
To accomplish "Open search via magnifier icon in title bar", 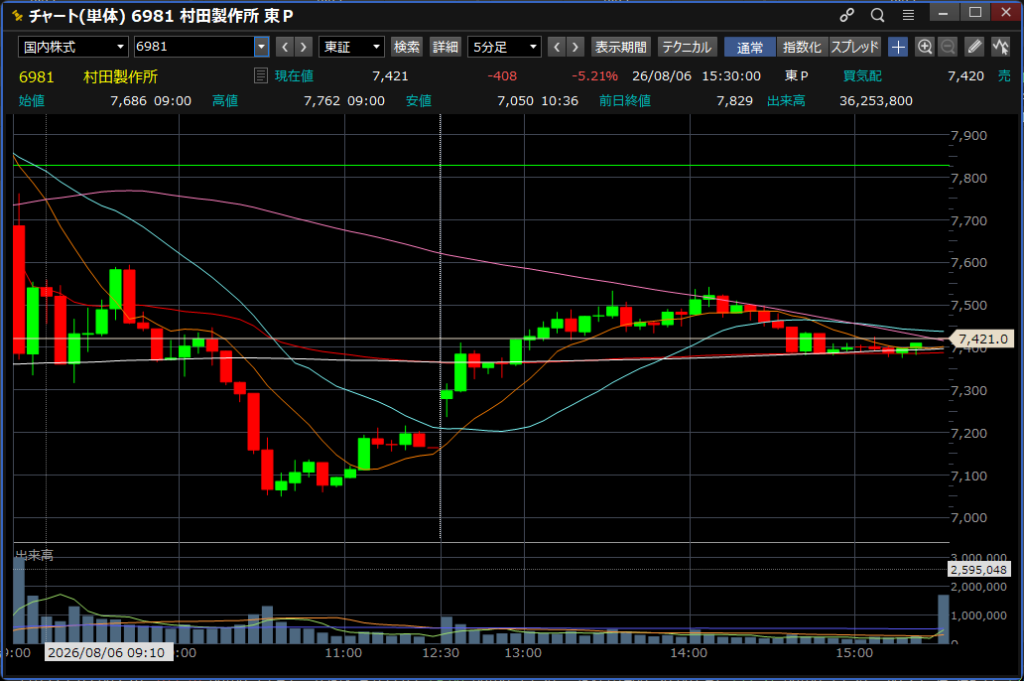I will pyautogui.click(x=878, y=15).
